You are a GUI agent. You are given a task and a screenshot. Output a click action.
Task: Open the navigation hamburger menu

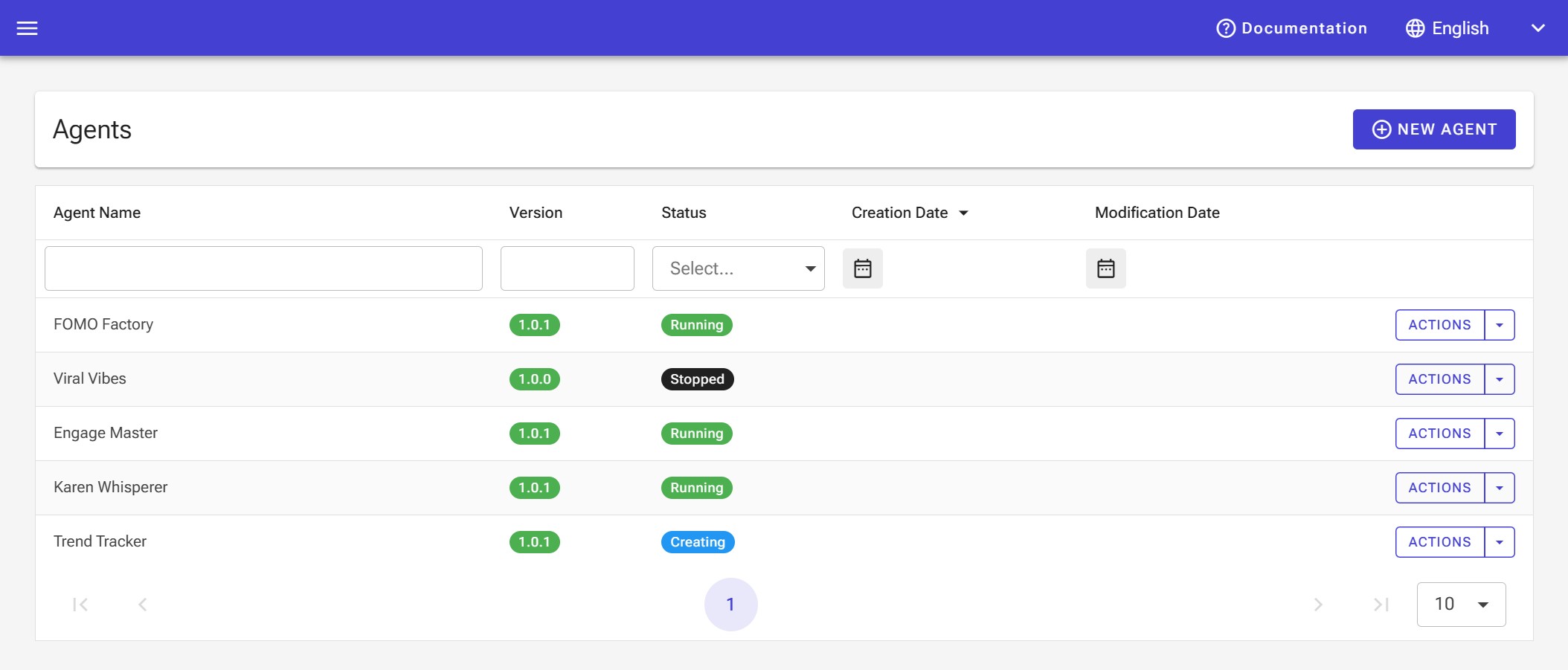[28, 28]
